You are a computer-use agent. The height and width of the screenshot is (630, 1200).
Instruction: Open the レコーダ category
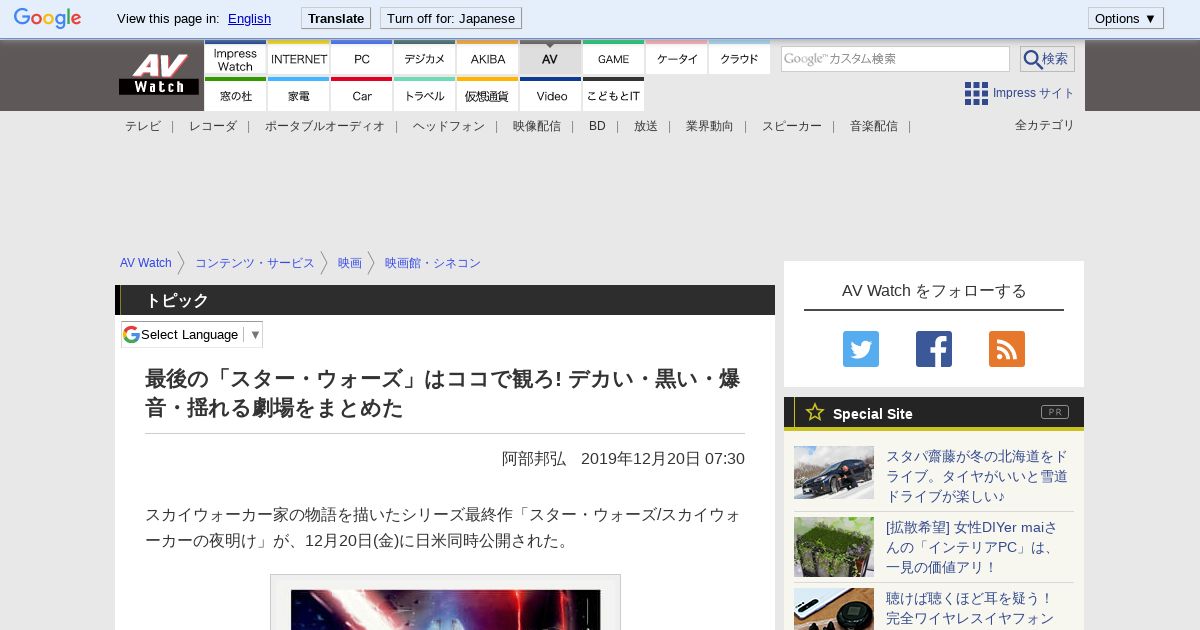click(213, 126)
